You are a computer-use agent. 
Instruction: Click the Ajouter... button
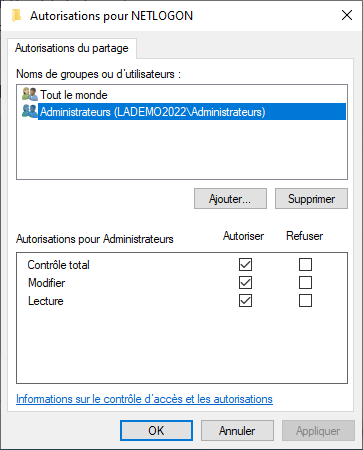pos(230,199)
